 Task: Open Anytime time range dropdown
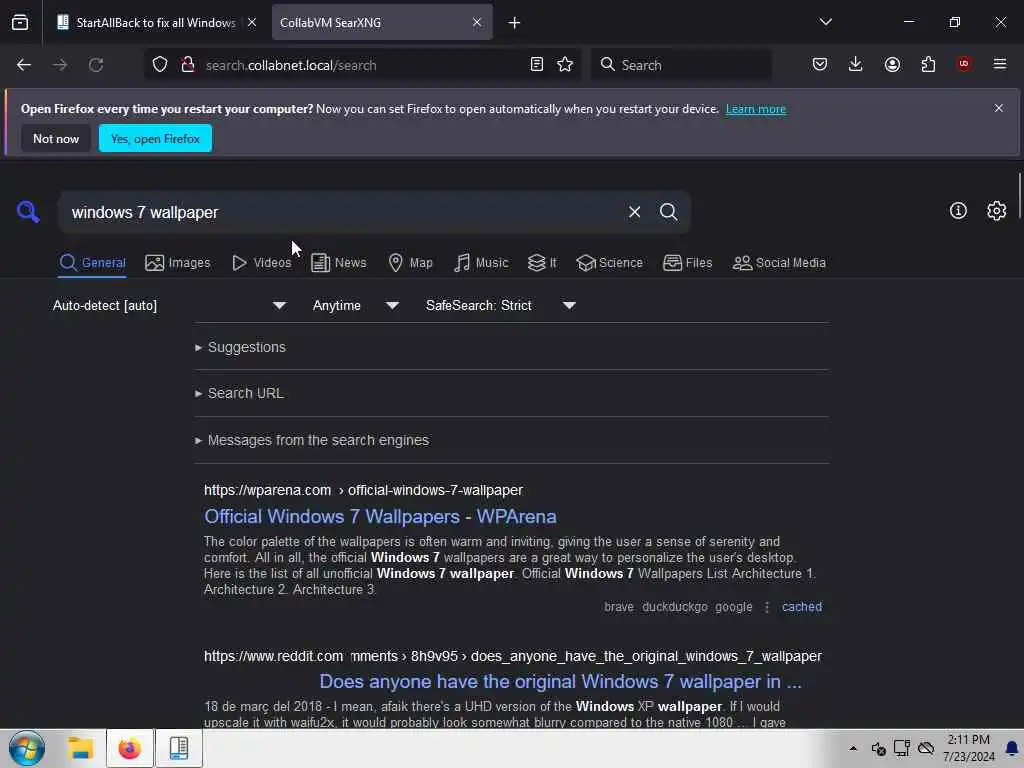(x=355, y=305)
